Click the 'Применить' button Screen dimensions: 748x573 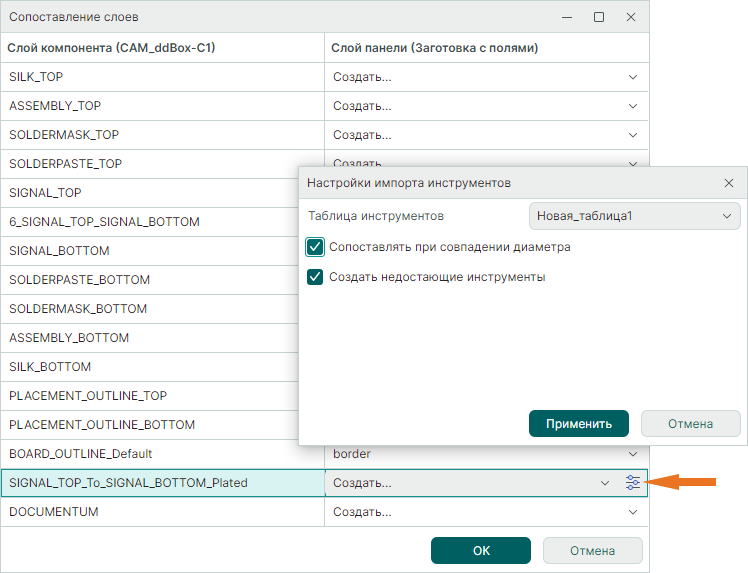(x=578, y=424)
